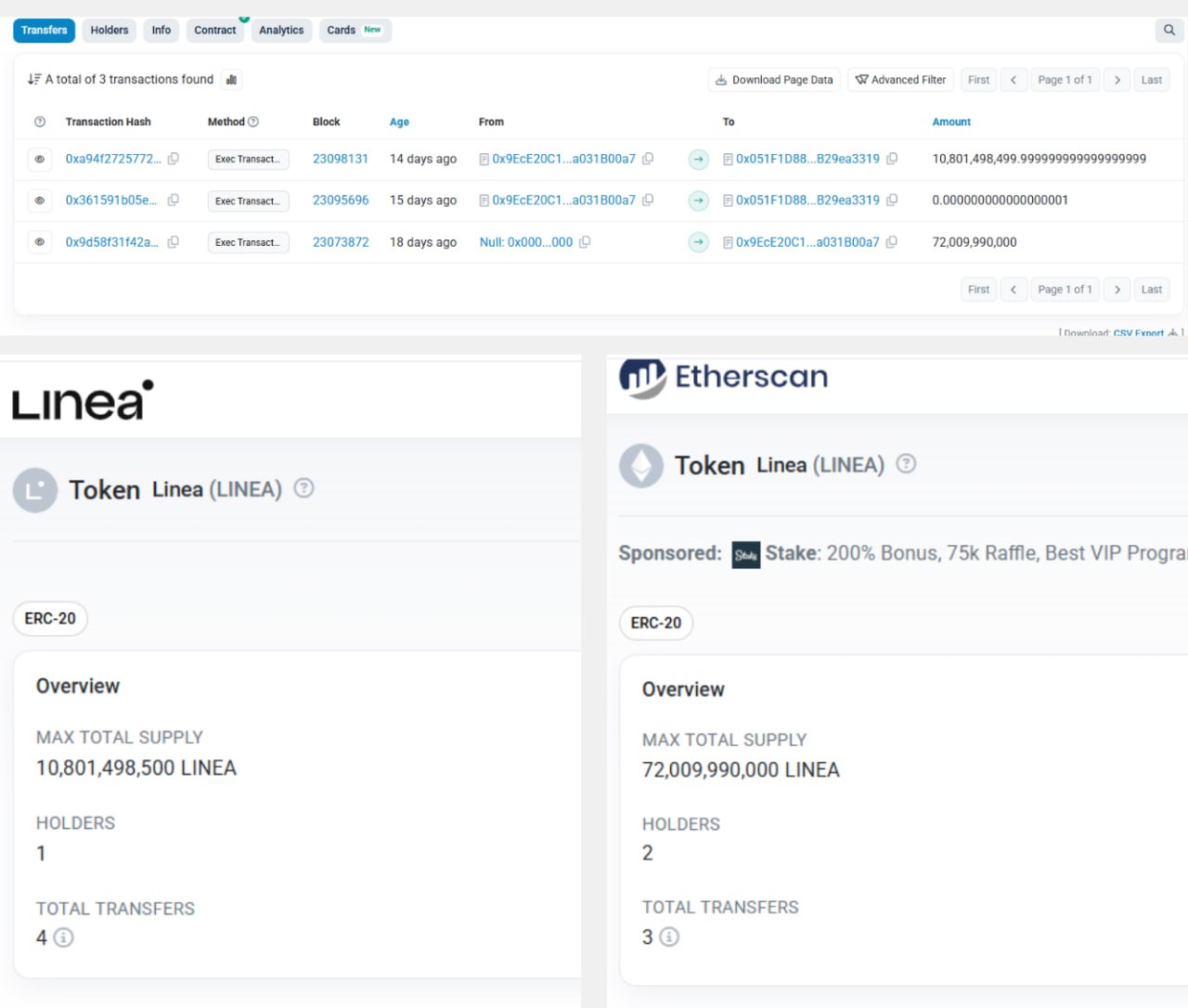Open the Analytics tab
Viewport: 1188px width, 1008px height.
(x=281, y=31)
